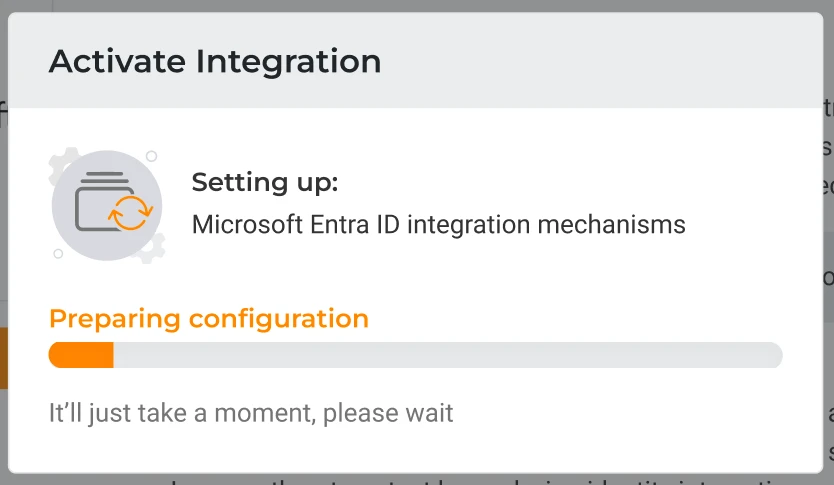The image size is (834, 485).
Task: Click the orange filled part of progress bar
Action: 81,355
